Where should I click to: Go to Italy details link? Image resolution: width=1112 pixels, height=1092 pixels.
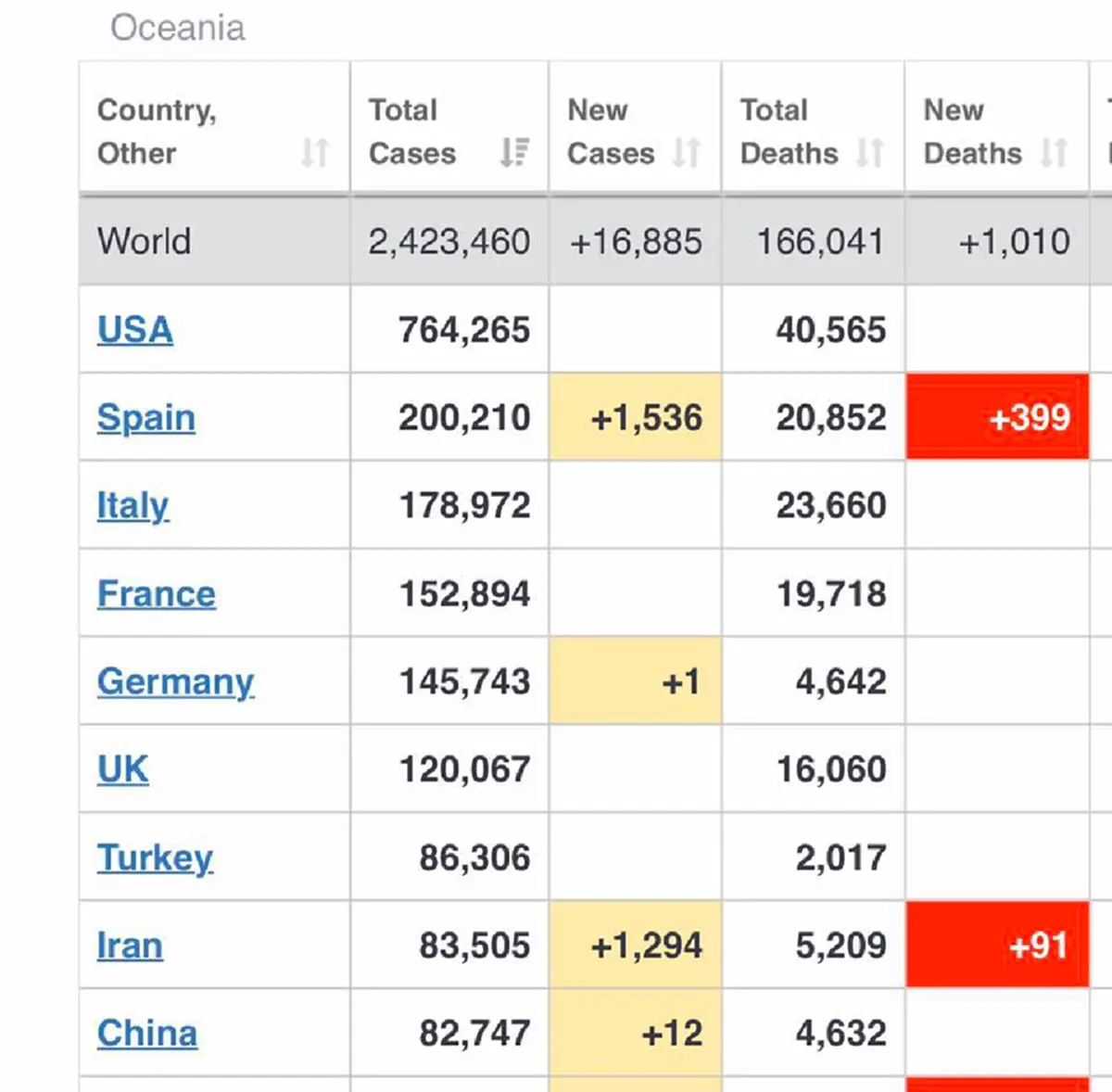pos(133,506)
